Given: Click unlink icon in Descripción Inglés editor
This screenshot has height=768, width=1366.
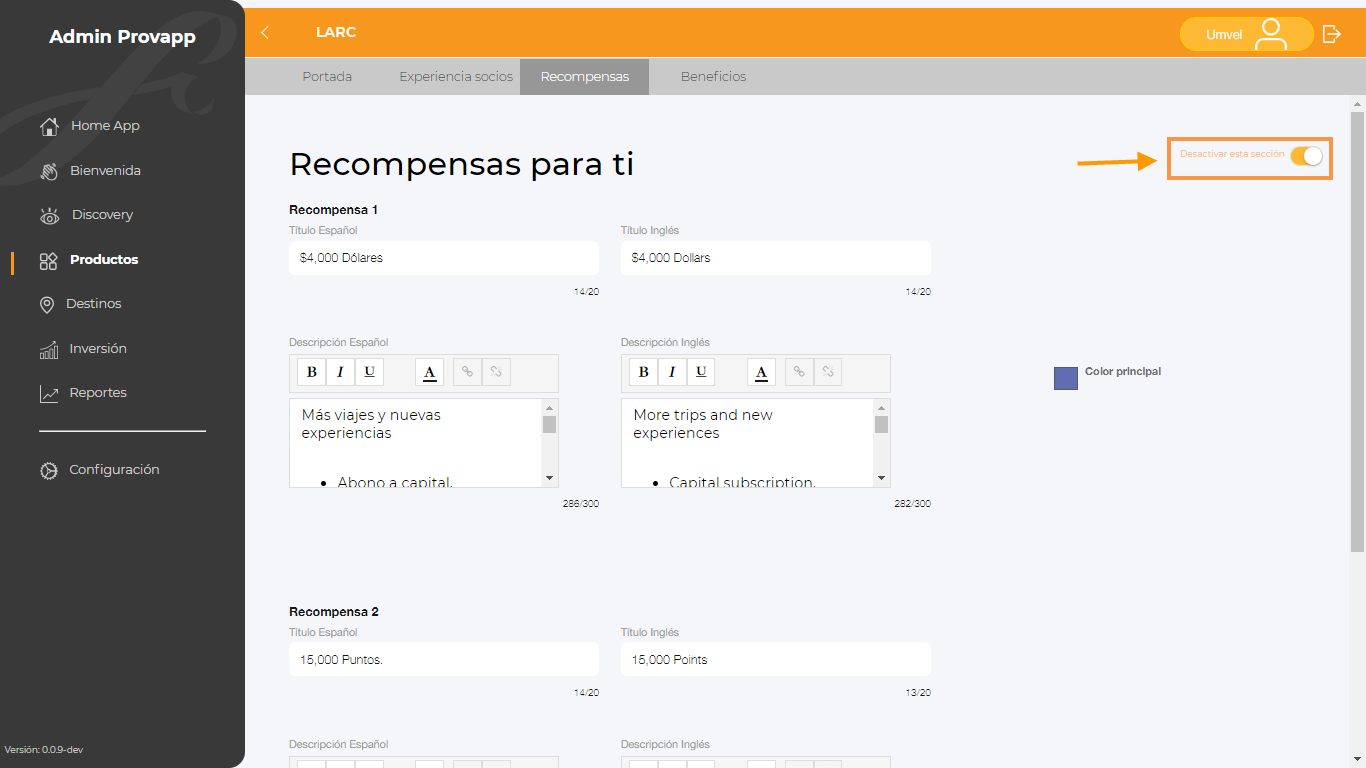Looking at the screenshot, I should pyautogui.click(x=828, y=372).
